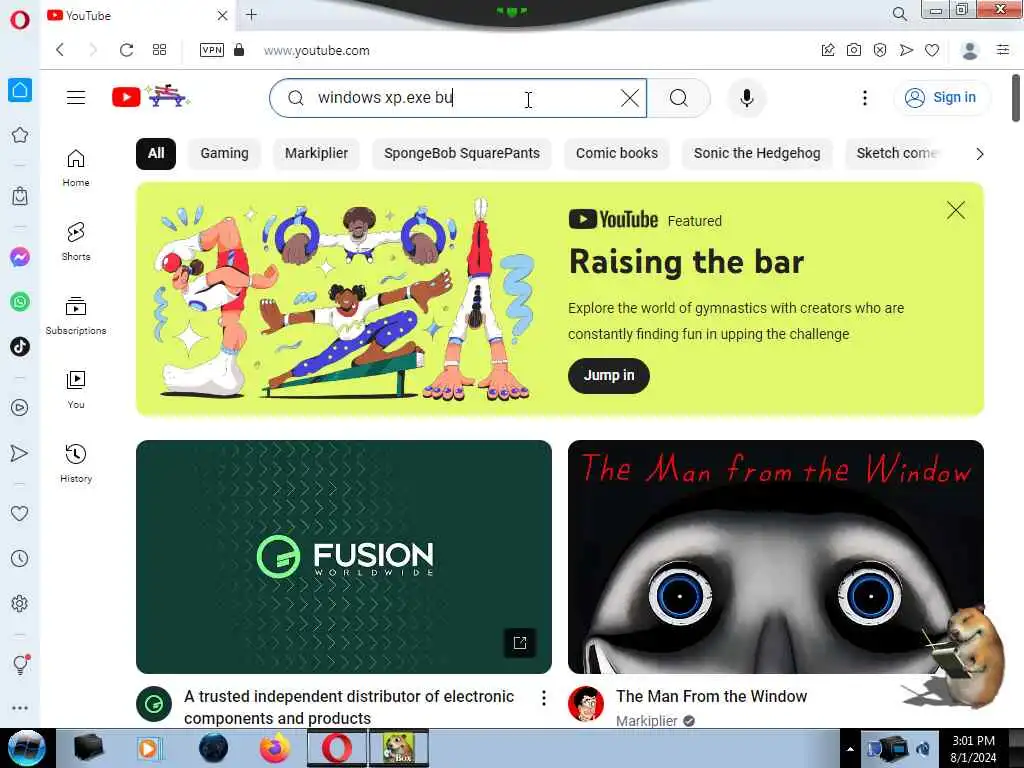Open Pinboards heart icon in sidebar
This screenshot has height=768, width=1024.
[20, 513]
